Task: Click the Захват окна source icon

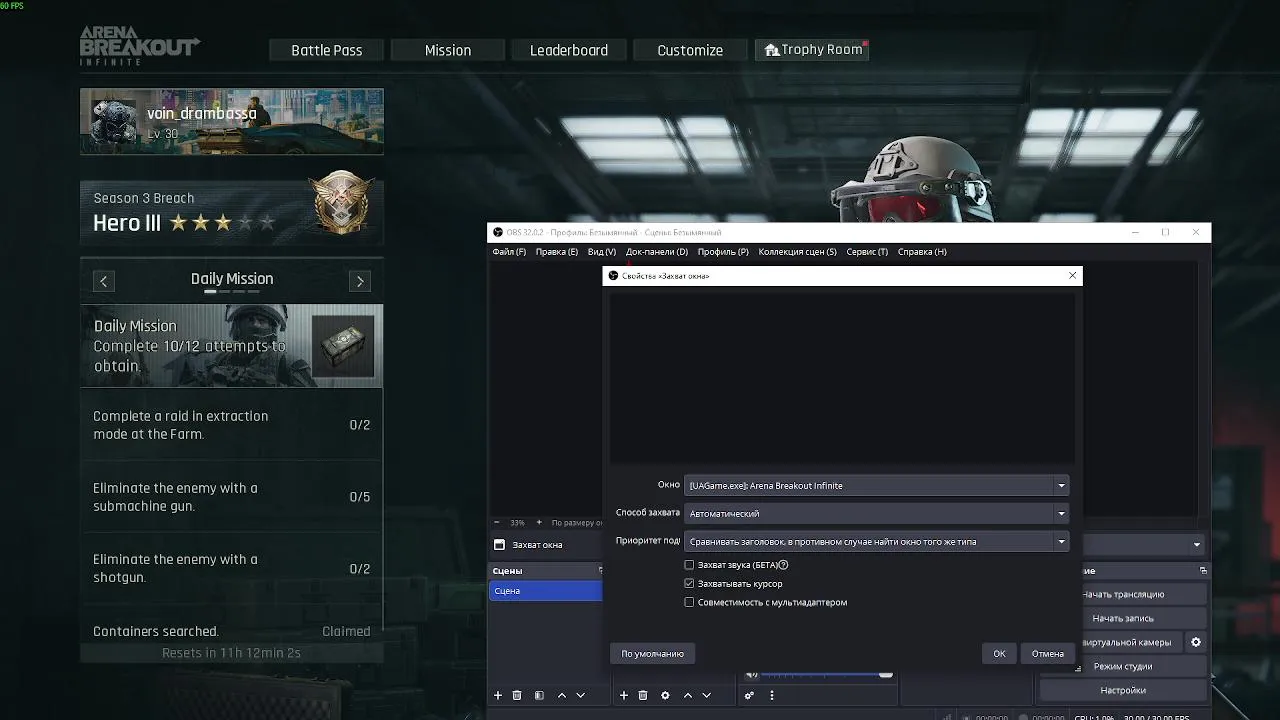Action: pyautogui.click(x=499, y=545)
